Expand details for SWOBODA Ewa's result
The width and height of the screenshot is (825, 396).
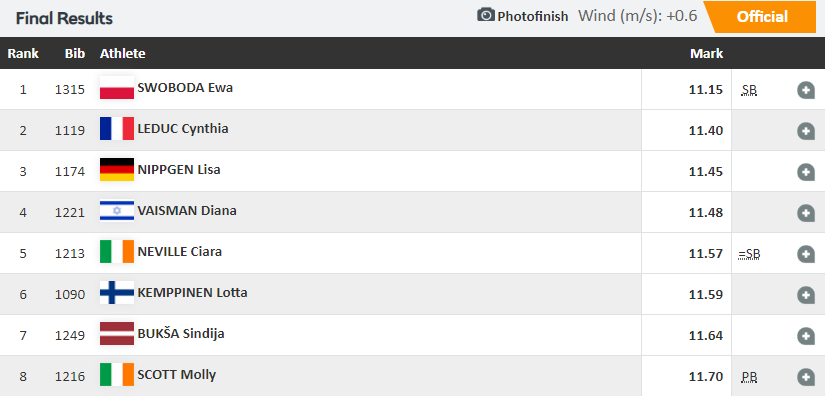point(806,90)
